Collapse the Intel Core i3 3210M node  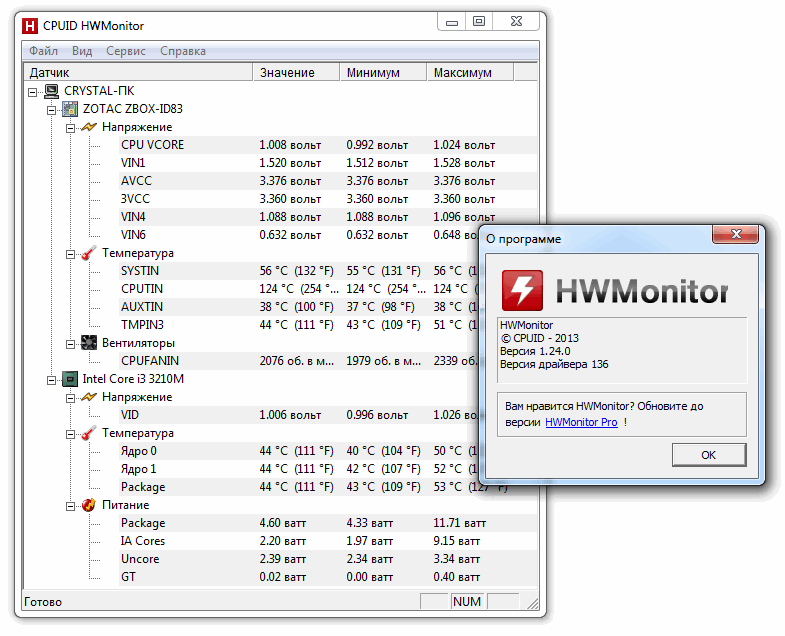pos(52,381)
